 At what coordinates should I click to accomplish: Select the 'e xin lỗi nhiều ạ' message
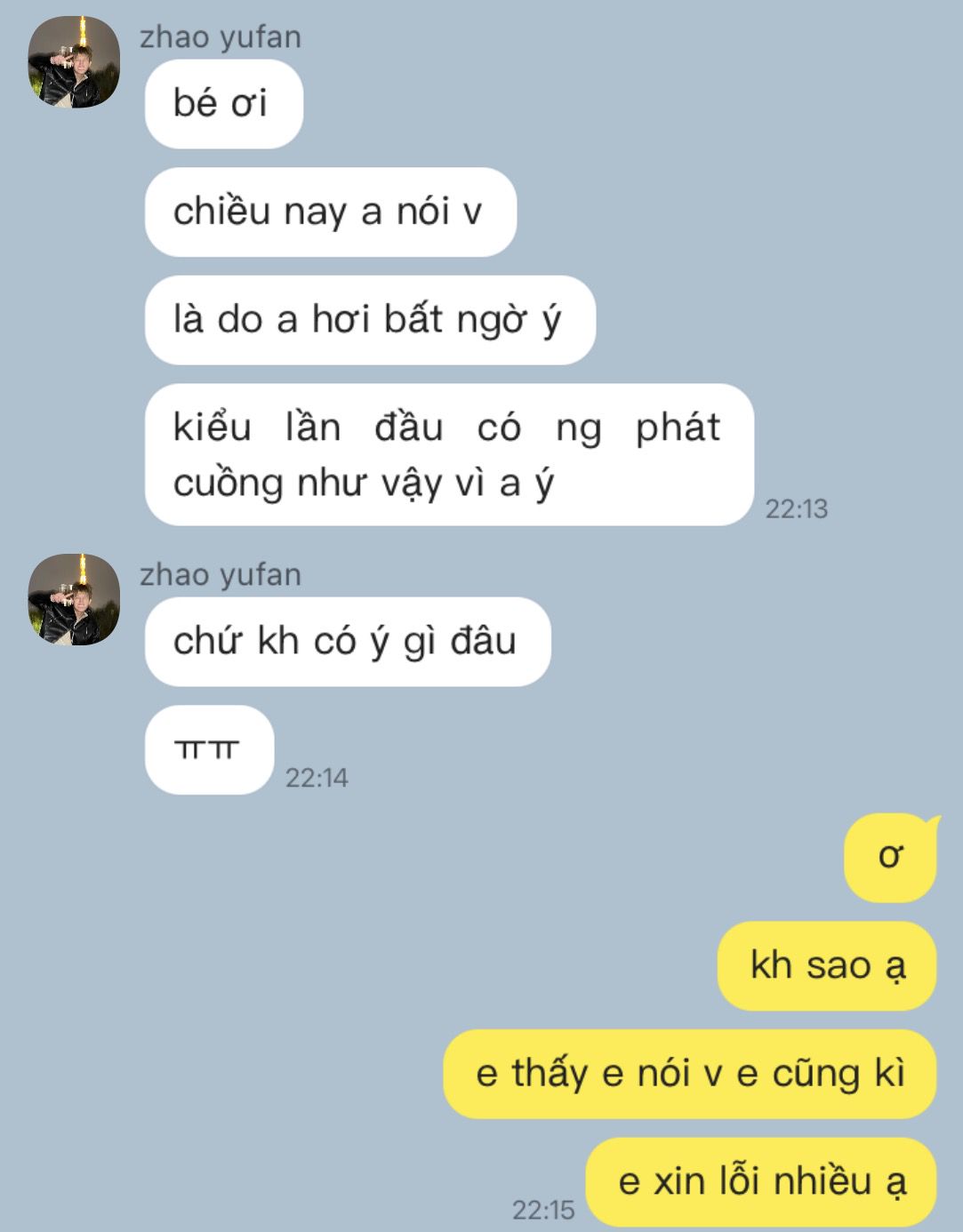pyautogui.click(x=761, y=1181)
